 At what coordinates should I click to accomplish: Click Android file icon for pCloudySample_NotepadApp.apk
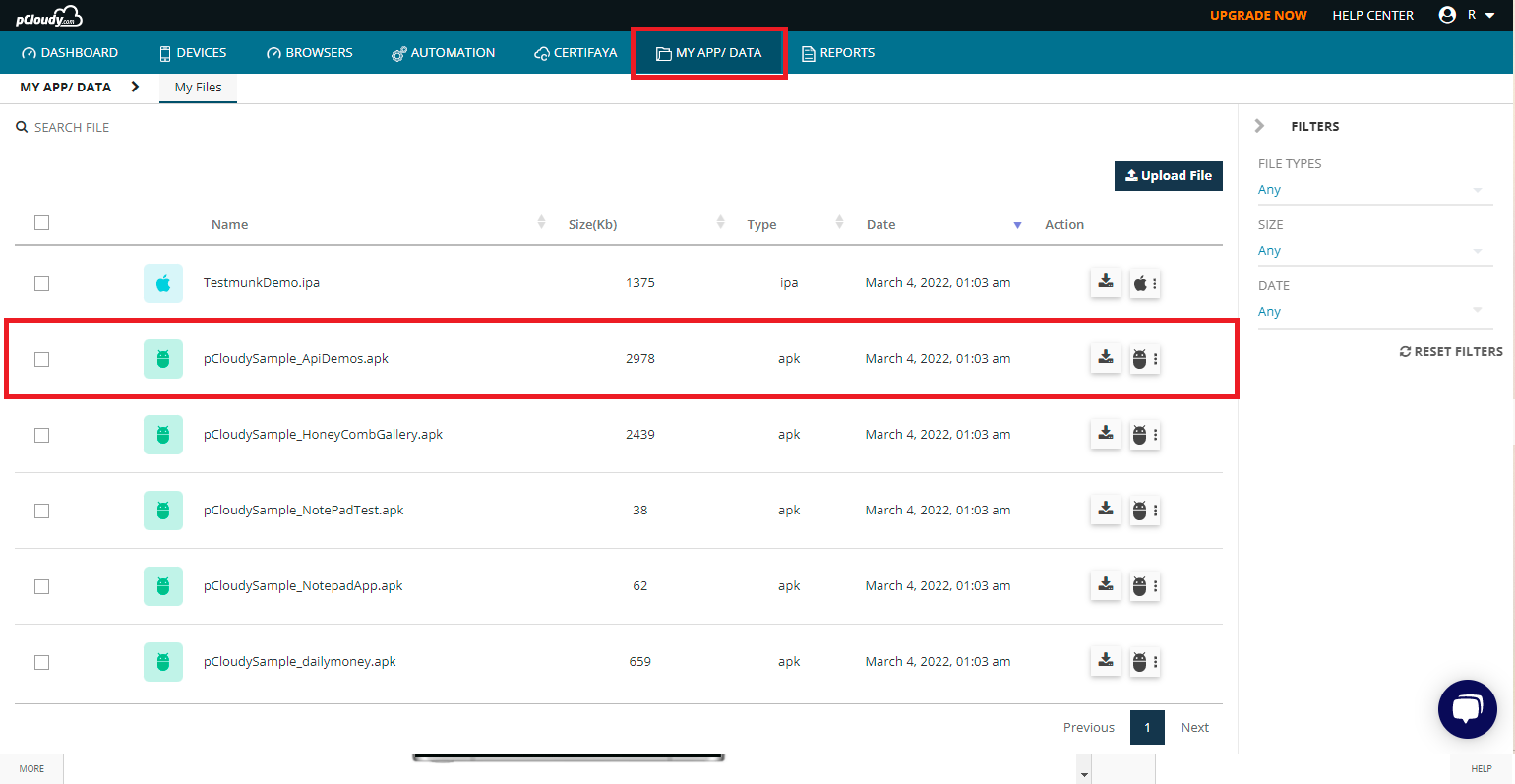pos(163,586)
